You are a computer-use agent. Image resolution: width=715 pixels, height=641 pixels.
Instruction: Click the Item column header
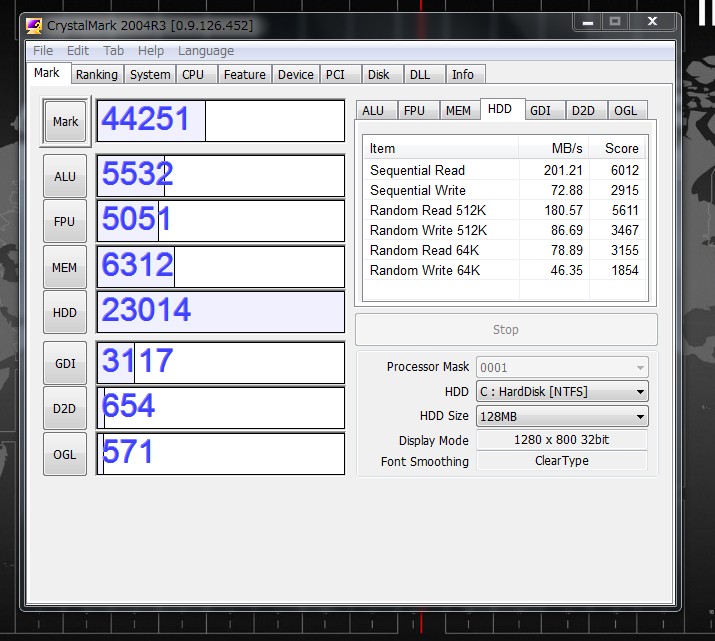441,148
